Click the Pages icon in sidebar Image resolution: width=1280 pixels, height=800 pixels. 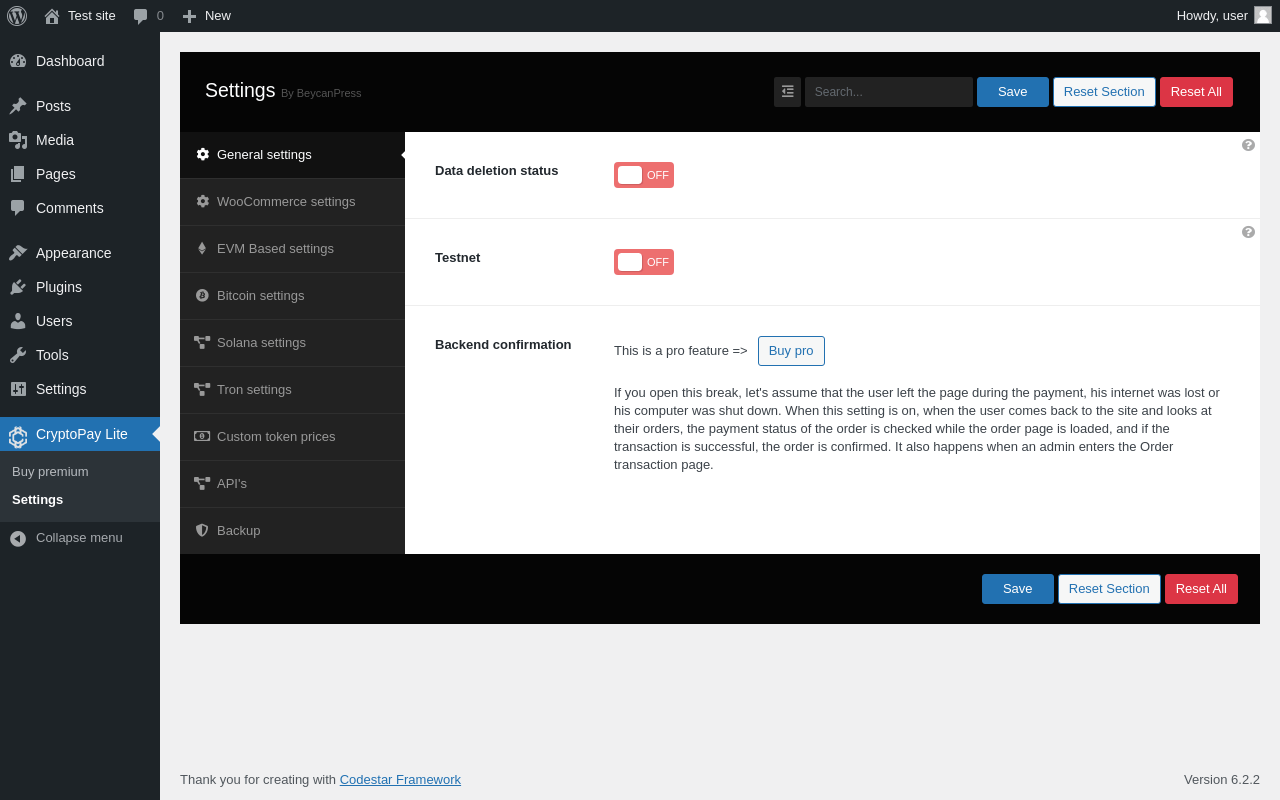pyautogui.click(x=18, y=174)
